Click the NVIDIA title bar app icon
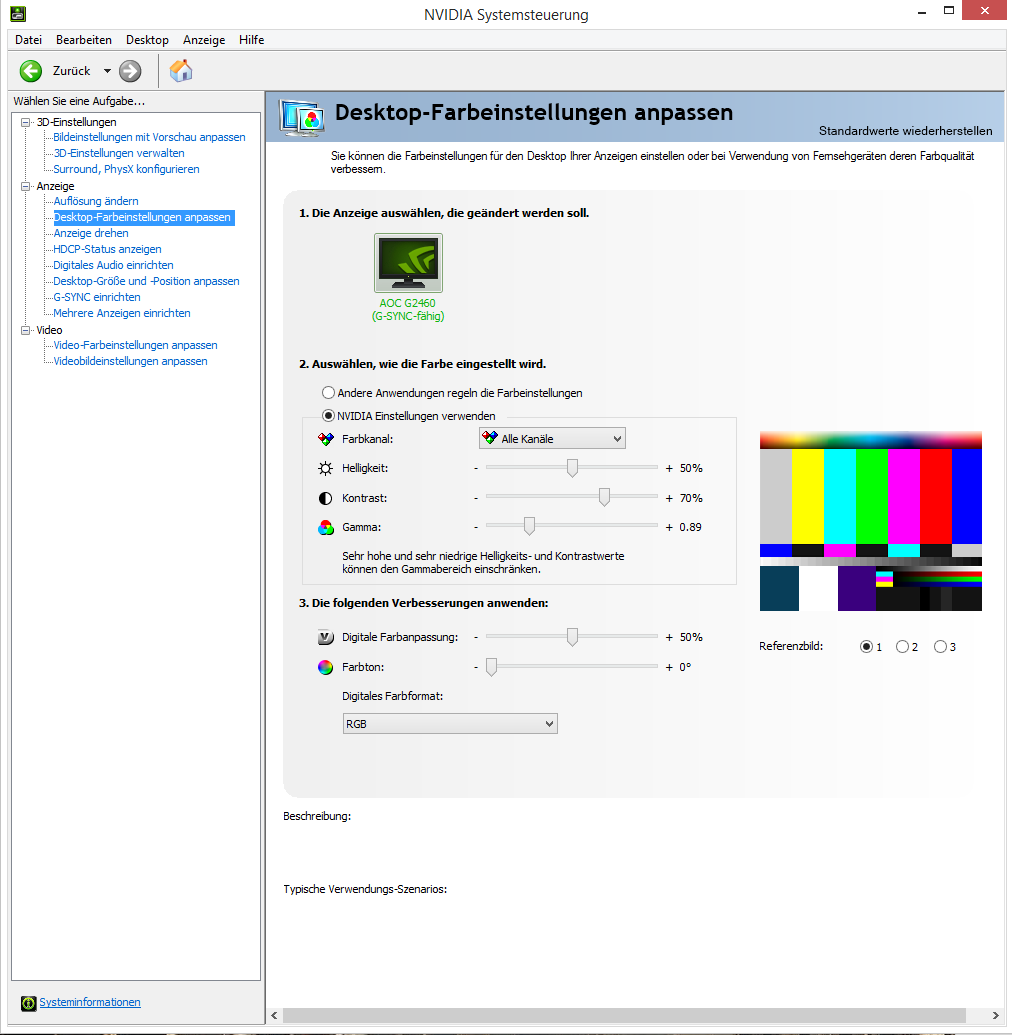This screenshot has height=1035, width=1012. (18, 13)
